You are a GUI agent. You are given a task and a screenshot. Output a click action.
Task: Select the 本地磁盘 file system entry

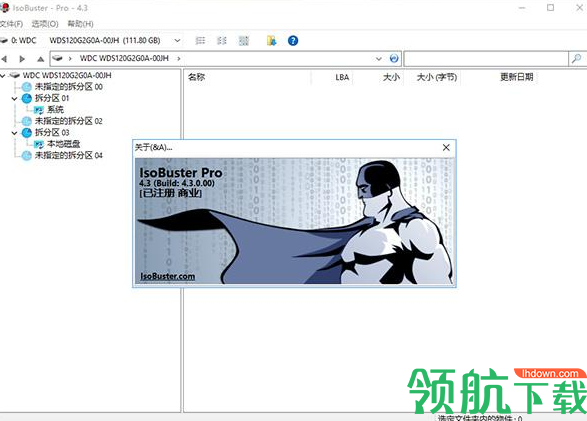click(x=64, y=144)
